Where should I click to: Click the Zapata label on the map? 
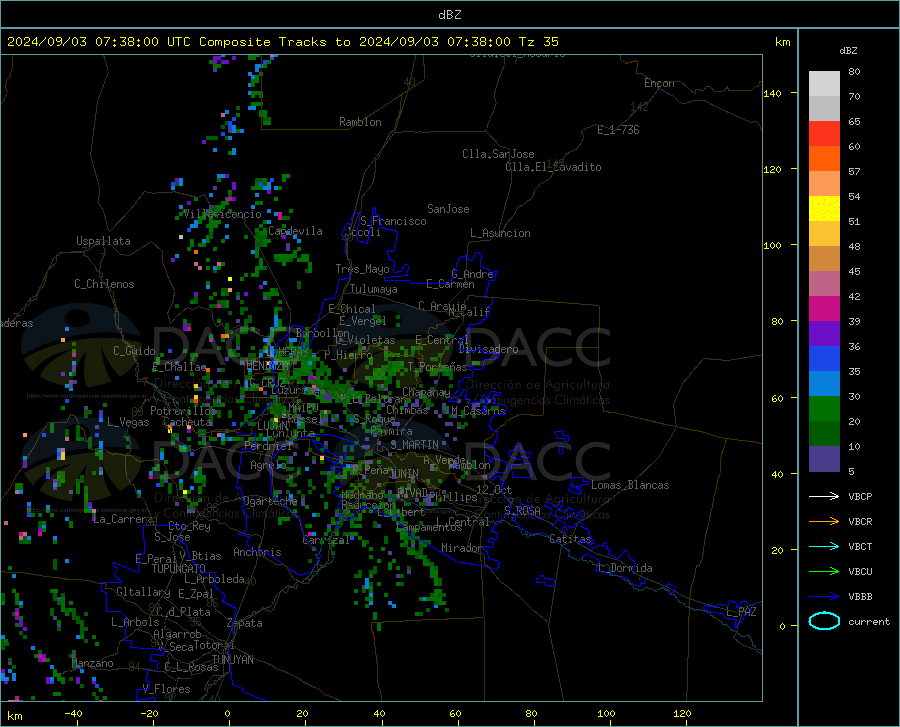[245, 623]
